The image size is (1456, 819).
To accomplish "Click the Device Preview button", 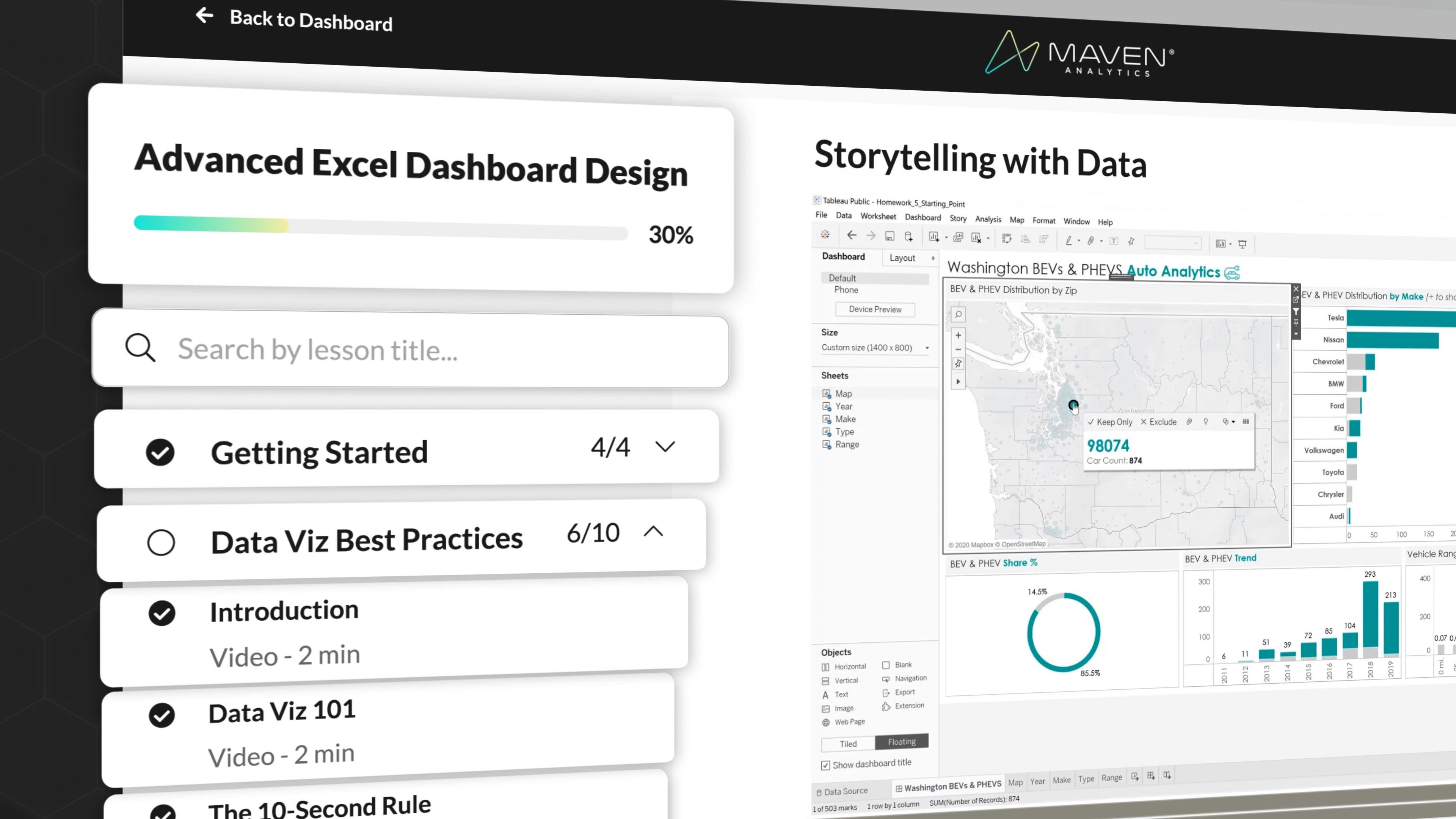I will (x=875, y=309).
